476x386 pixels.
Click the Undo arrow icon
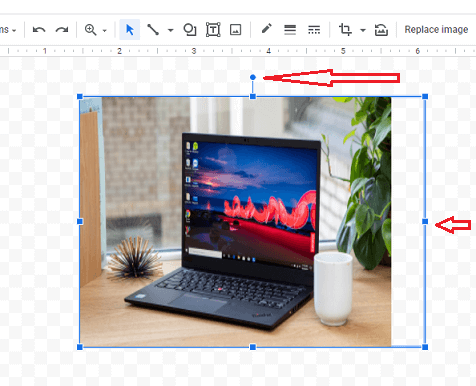tap(39, 30)
